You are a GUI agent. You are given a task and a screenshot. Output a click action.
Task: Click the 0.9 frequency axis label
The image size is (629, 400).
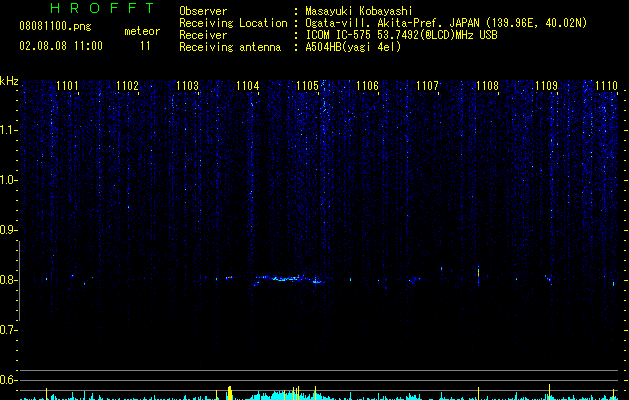pyautogui.click(x=8, y=230)
